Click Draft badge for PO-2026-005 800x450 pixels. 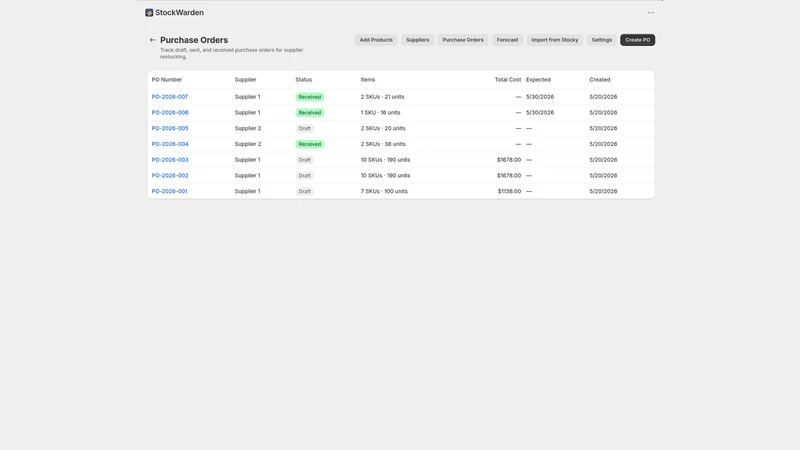pos(305,129)
